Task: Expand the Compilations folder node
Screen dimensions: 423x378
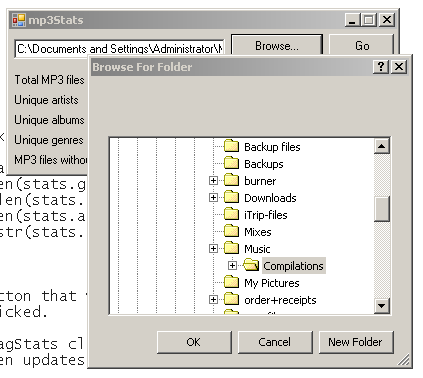Action: point(232,266)
